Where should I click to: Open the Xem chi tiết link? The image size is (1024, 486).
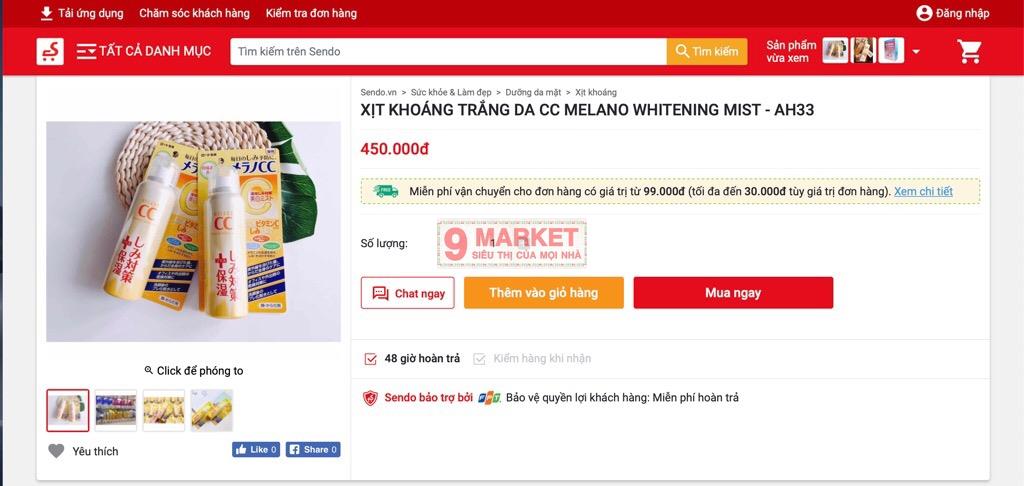(x=923, y=191)
